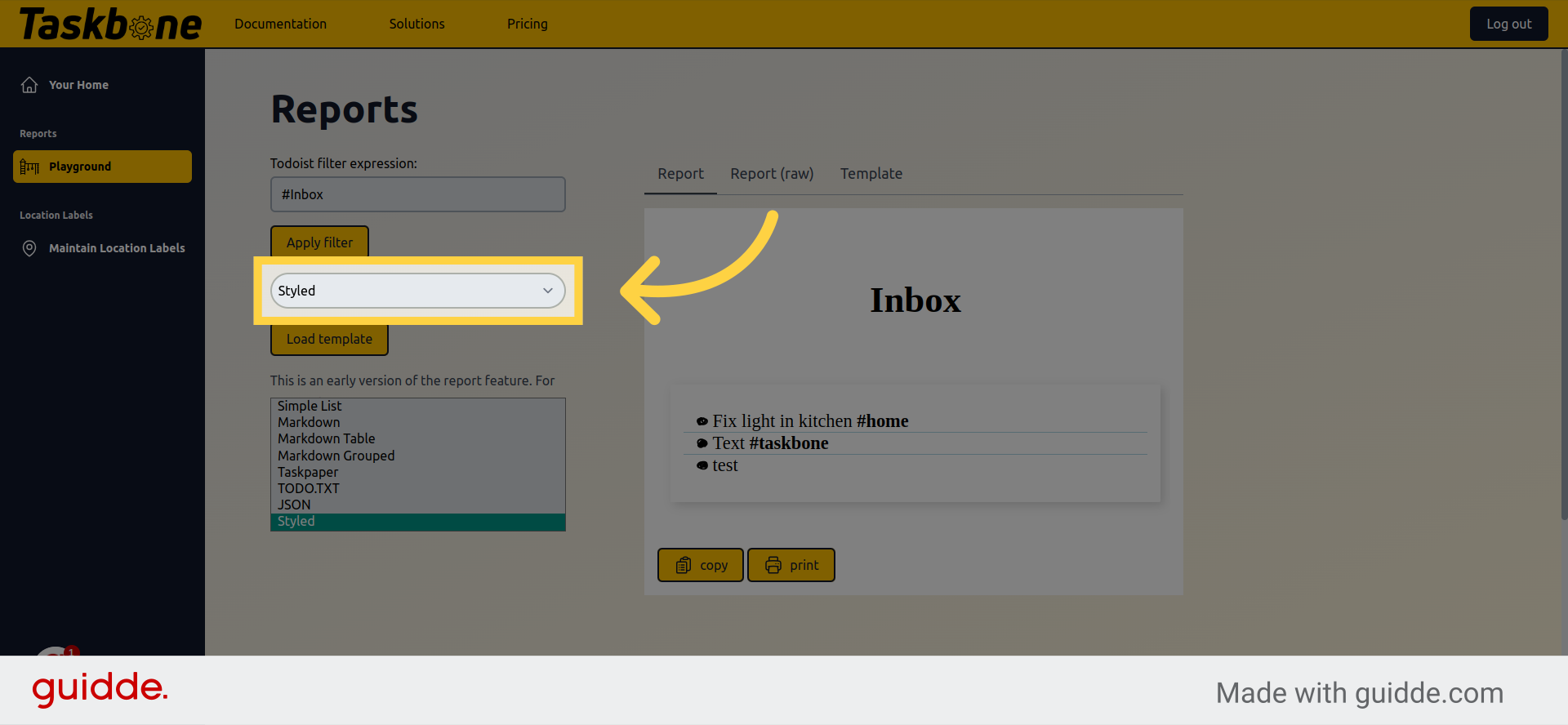Switch to the Report (raw) tab
Screen dimensions: 1568x725
pos(772,174)
